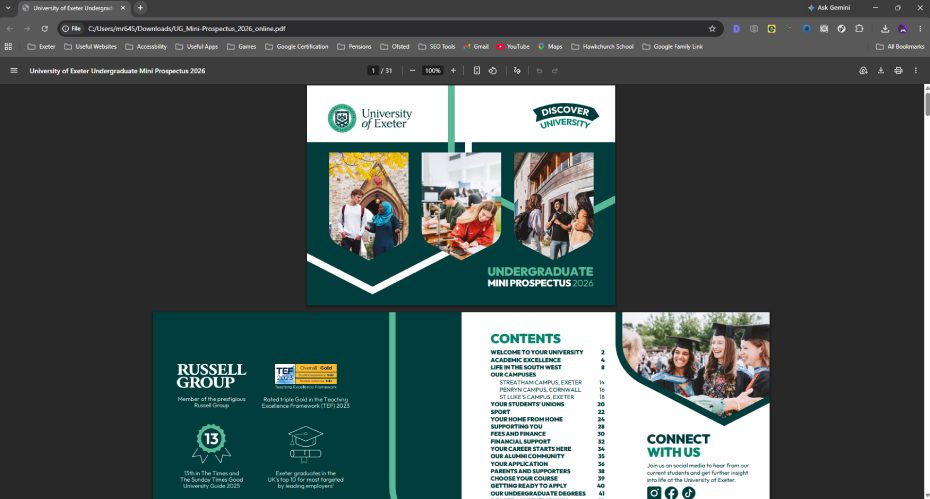Click 'GETTING READY TO APPLY' contents entry

pos(528,486)
